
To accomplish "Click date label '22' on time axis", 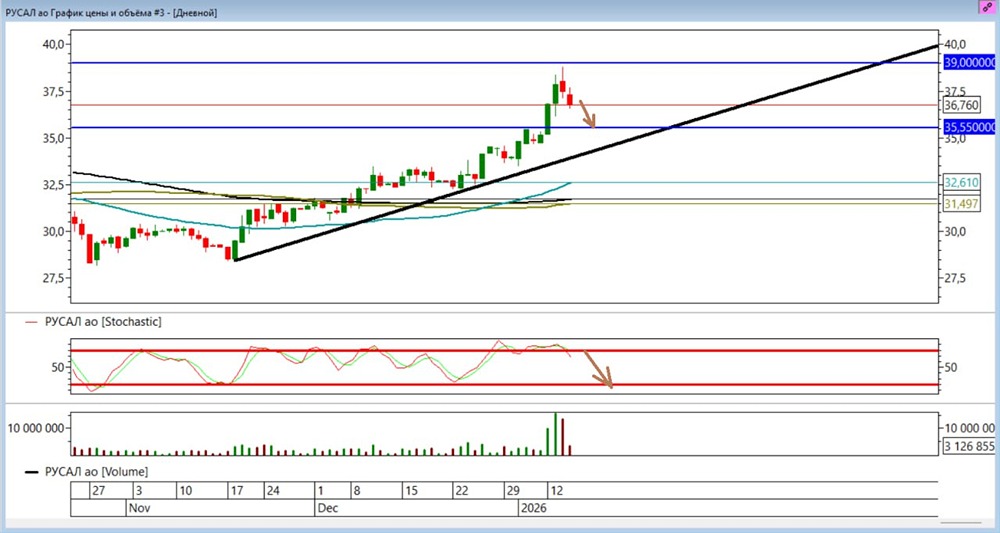I will (461, 491).
